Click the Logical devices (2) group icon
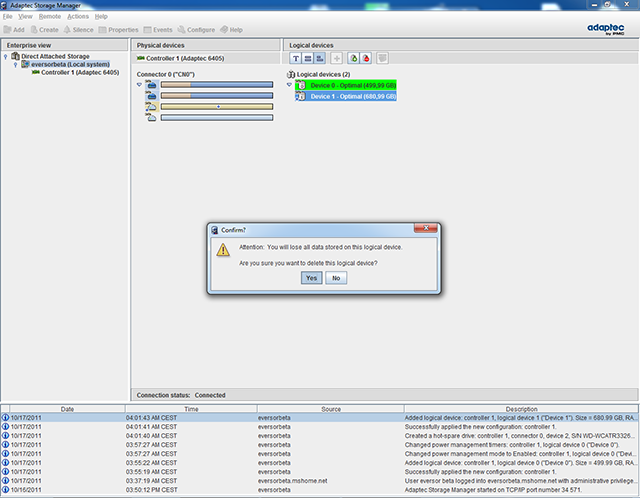The image size is (640, 498). tap(291, 74)
